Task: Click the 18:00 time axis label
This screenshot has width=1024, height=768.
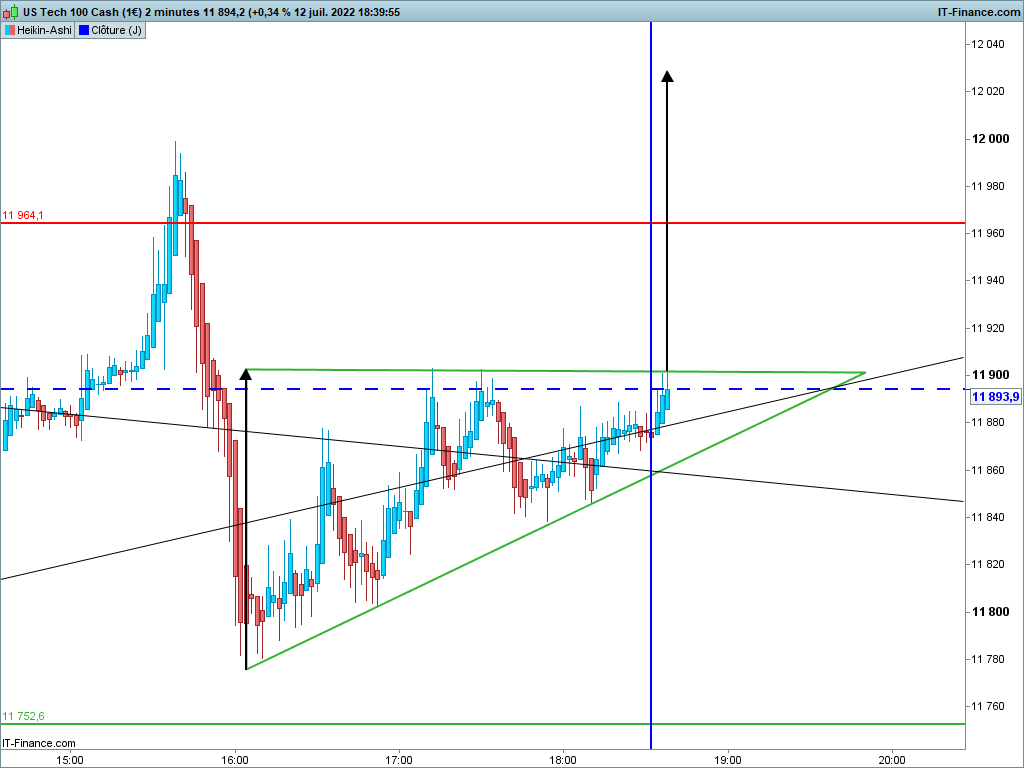Action: (562, 760)
